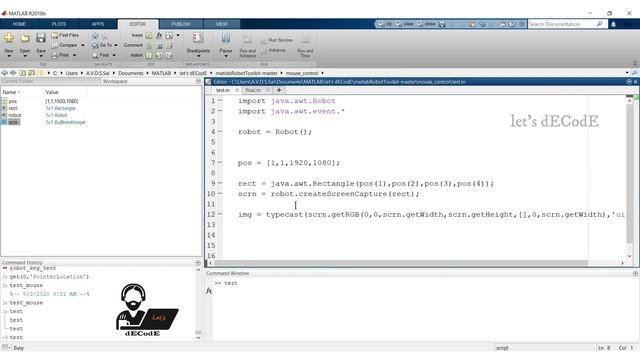This screenshot has height=360, width=640.
Task: Click the Insert section icon
Action: point(149,36)
